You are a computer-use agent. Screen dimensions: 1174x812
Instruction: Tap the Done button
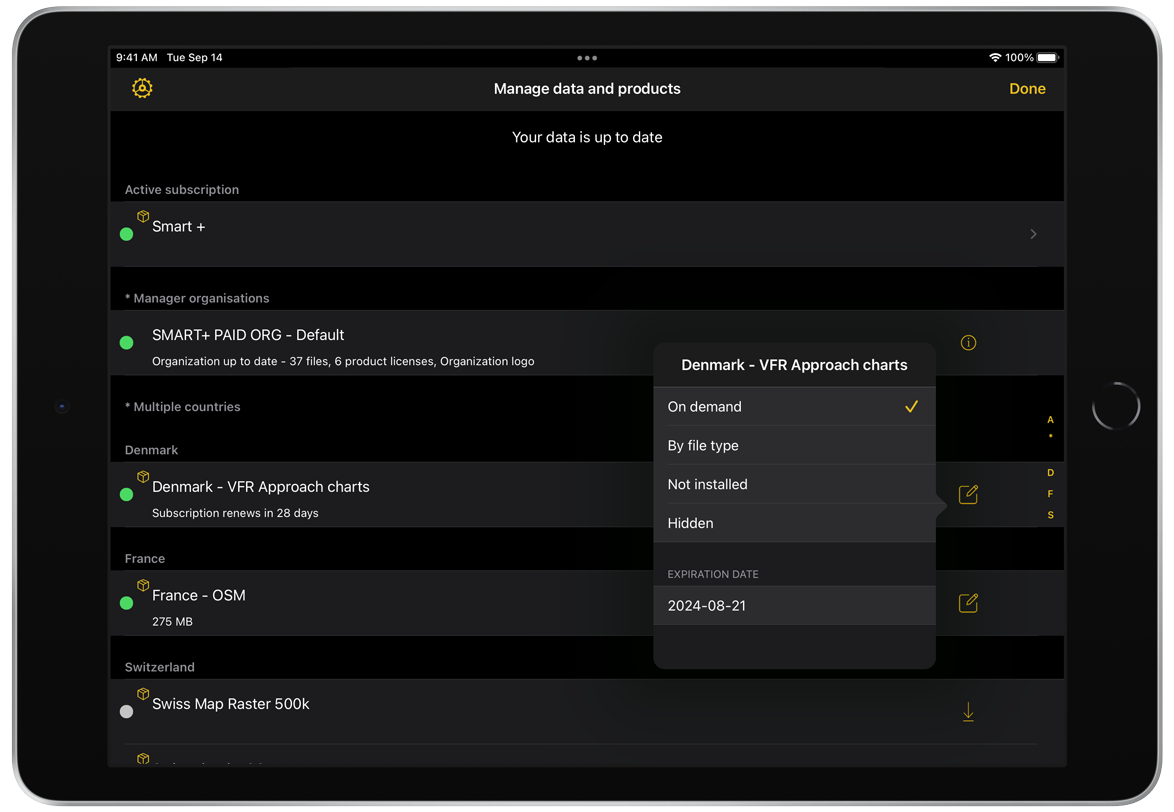point(1027,88)
